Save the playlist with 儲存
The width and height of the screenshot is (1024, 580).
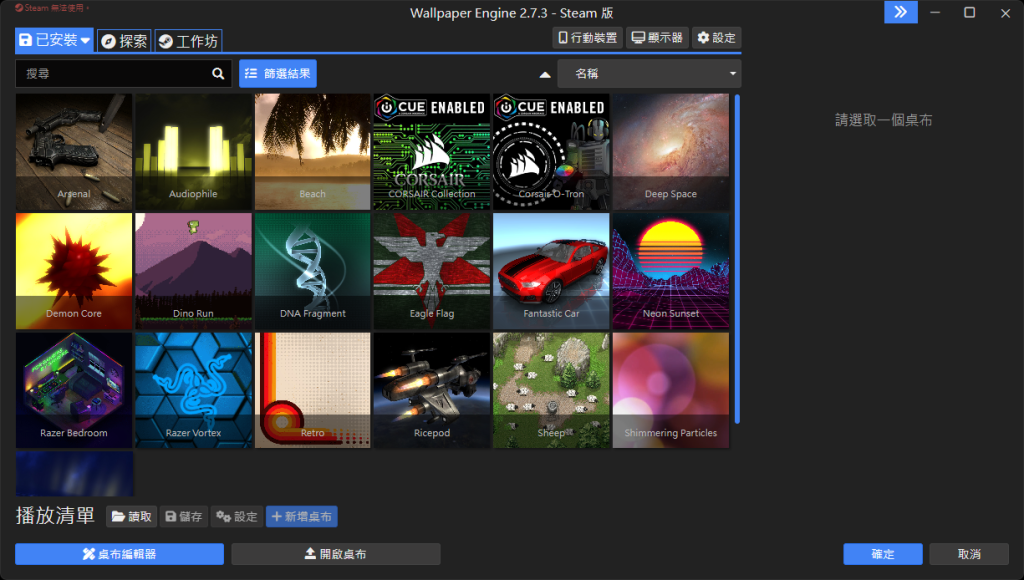[x=184, y=517]
